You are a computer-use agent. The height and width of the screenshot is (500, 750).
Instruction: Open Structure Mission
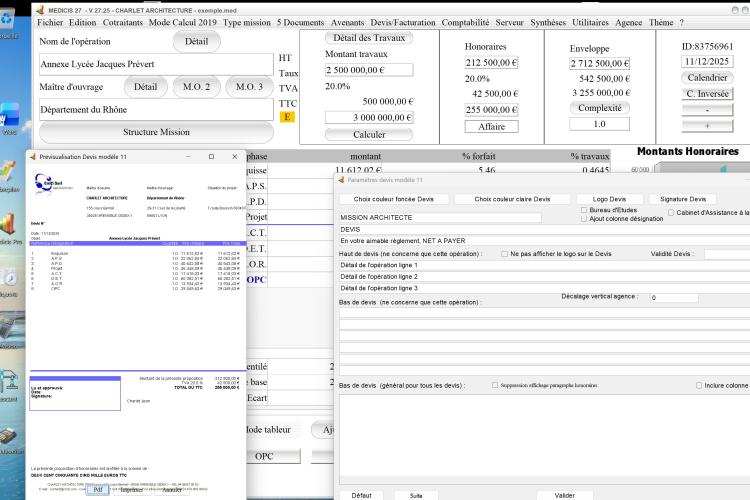click(156, 132)
